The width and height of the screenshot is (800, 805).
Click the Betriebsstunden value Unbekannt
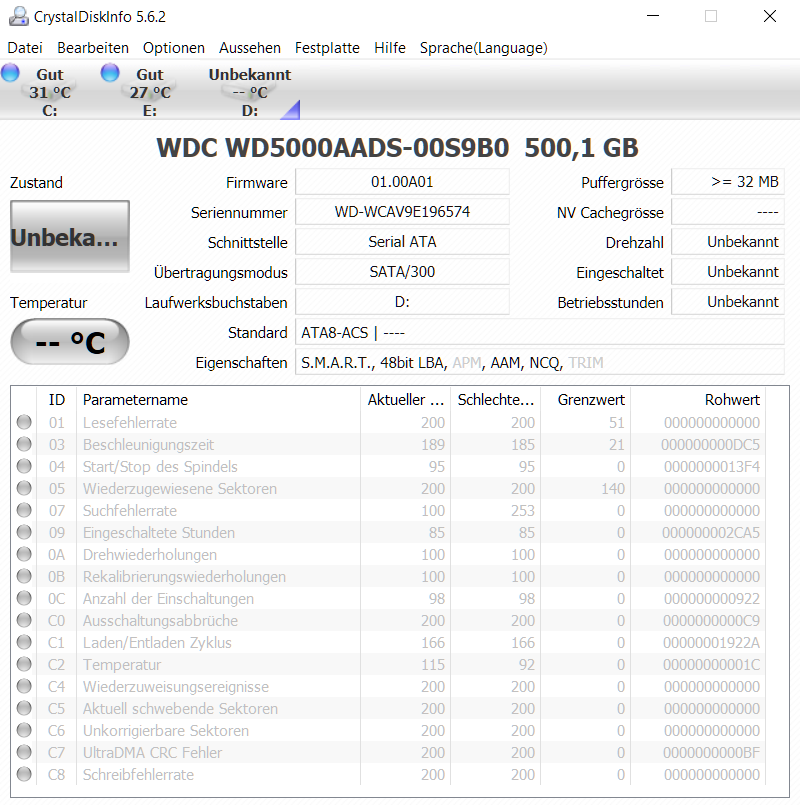pyautogui.click(x=728, y=302)
